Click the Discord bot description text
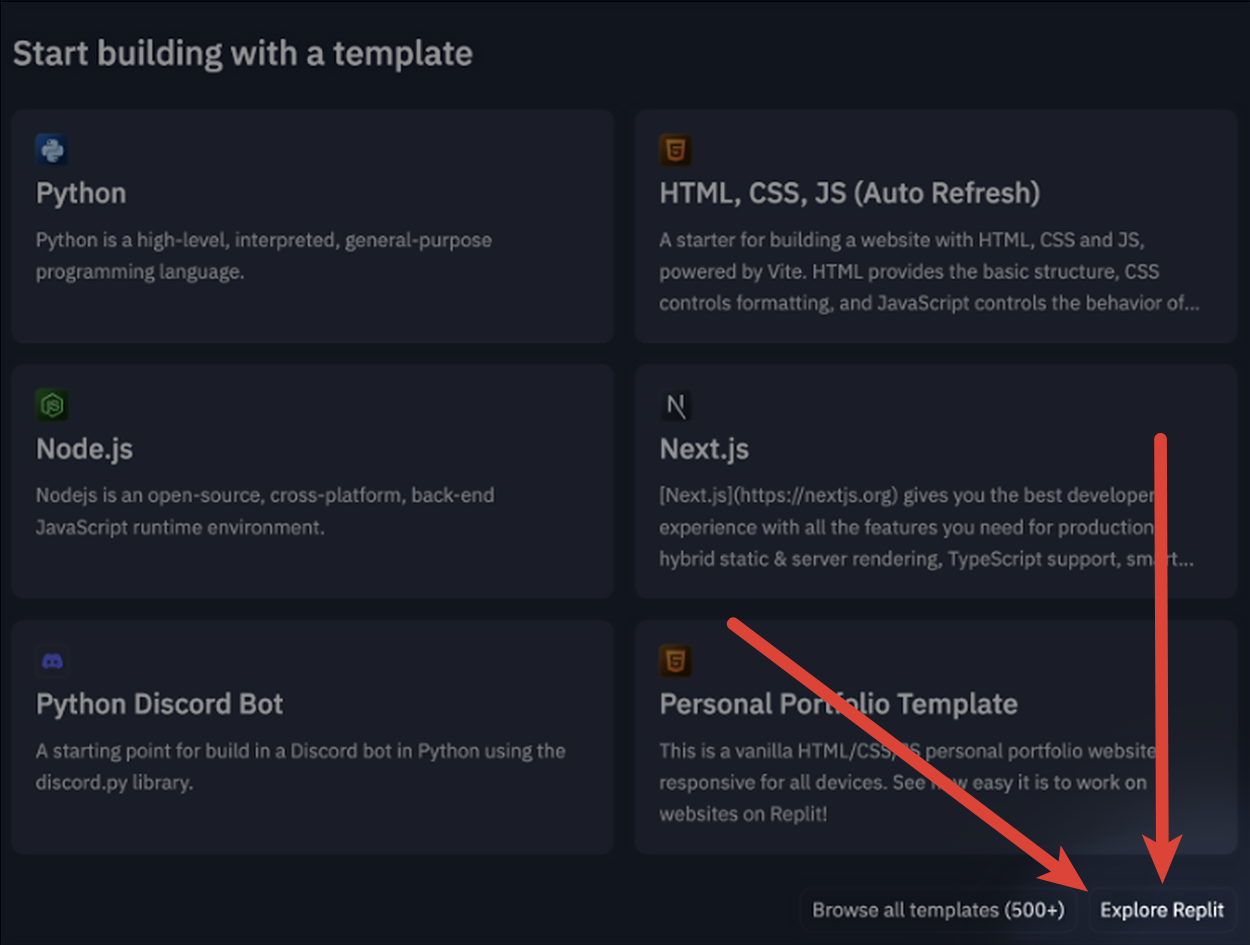This screenshot has height=945, width=1250. tap(301, 767)
